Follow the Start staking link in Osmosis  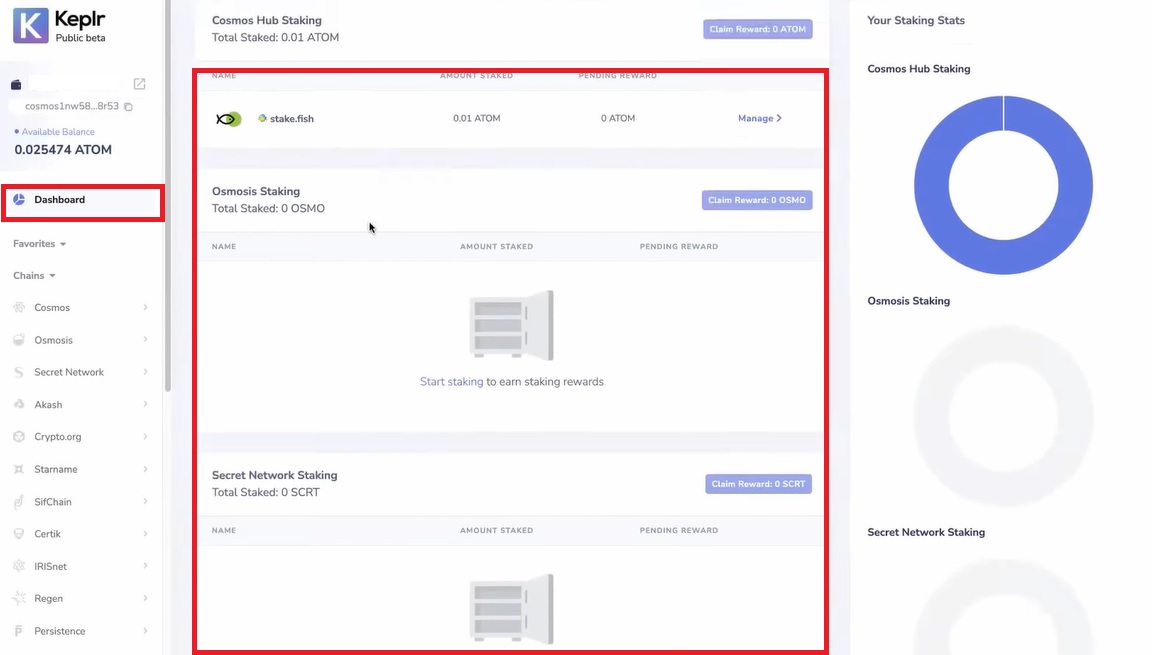(451, 382)
